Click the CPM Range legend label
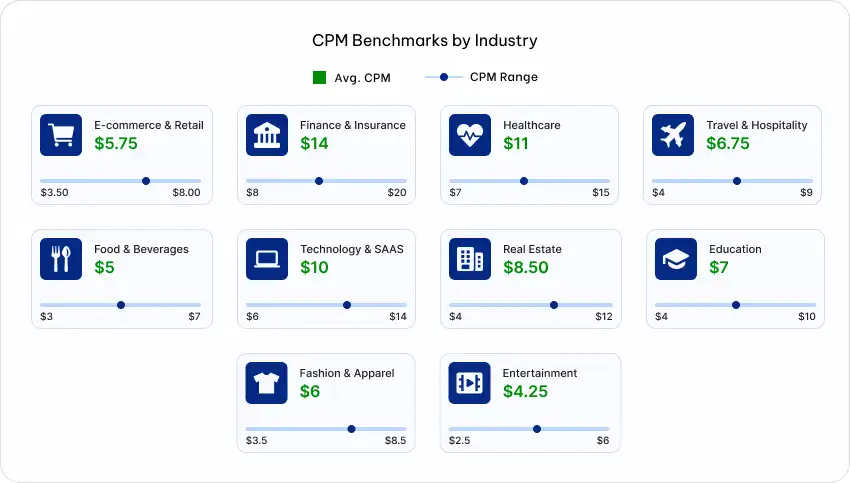Screen dimensions: 850x483 pyautogui.click(x=504, y=77)
